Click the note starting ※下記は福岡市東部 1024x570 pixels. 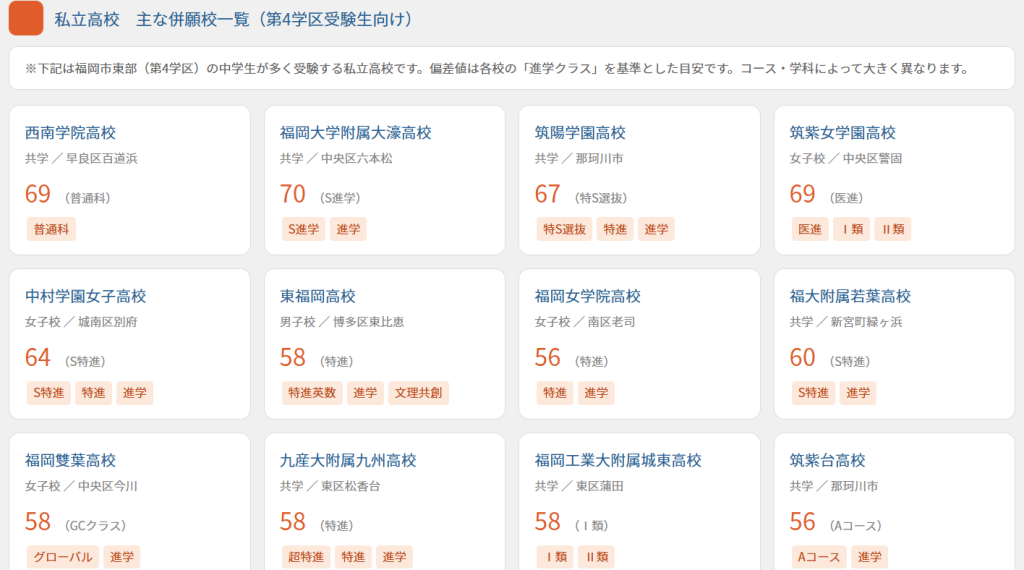point(496,69)
